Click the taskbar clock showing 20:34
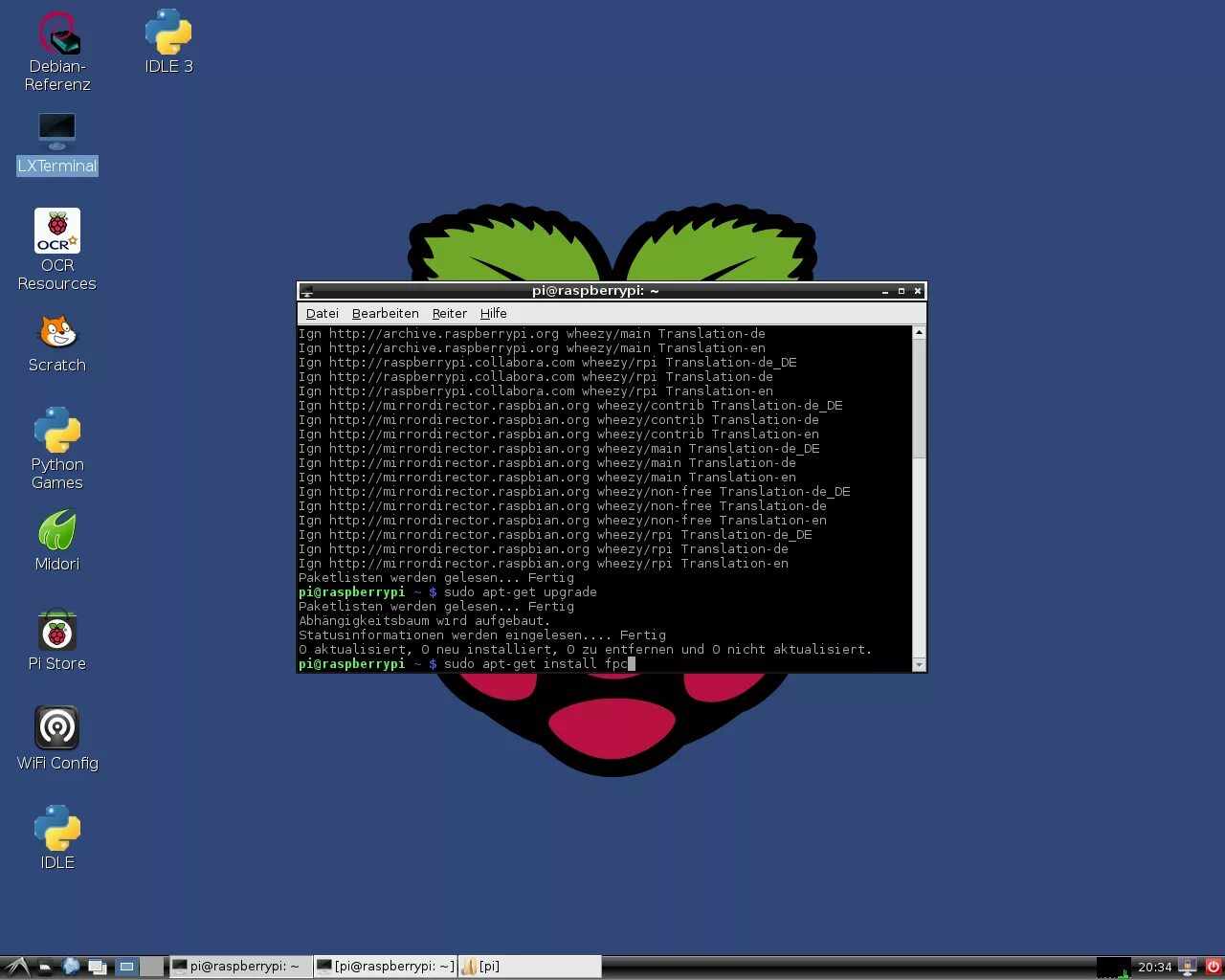 pyautogui.click(x=1154, y=967)
